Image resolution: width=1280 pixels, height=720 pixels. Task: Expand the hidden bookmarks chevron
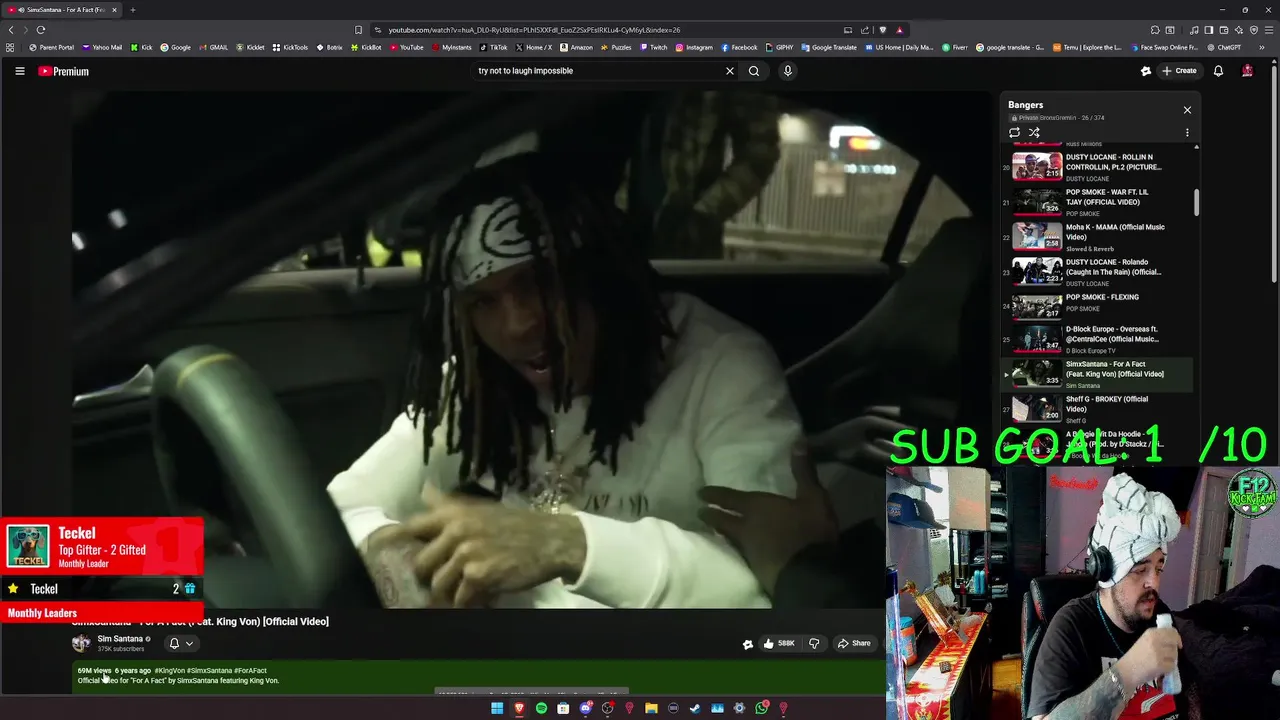pos(1262,47)
